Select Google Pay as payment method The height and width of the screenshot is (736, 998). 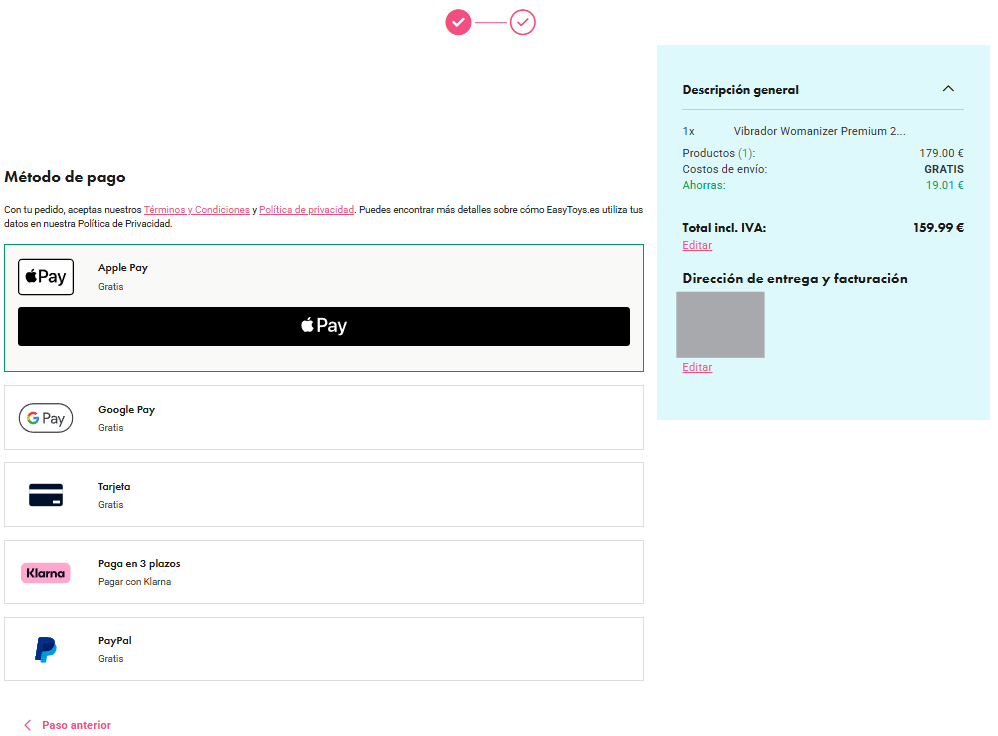[324, 418]
